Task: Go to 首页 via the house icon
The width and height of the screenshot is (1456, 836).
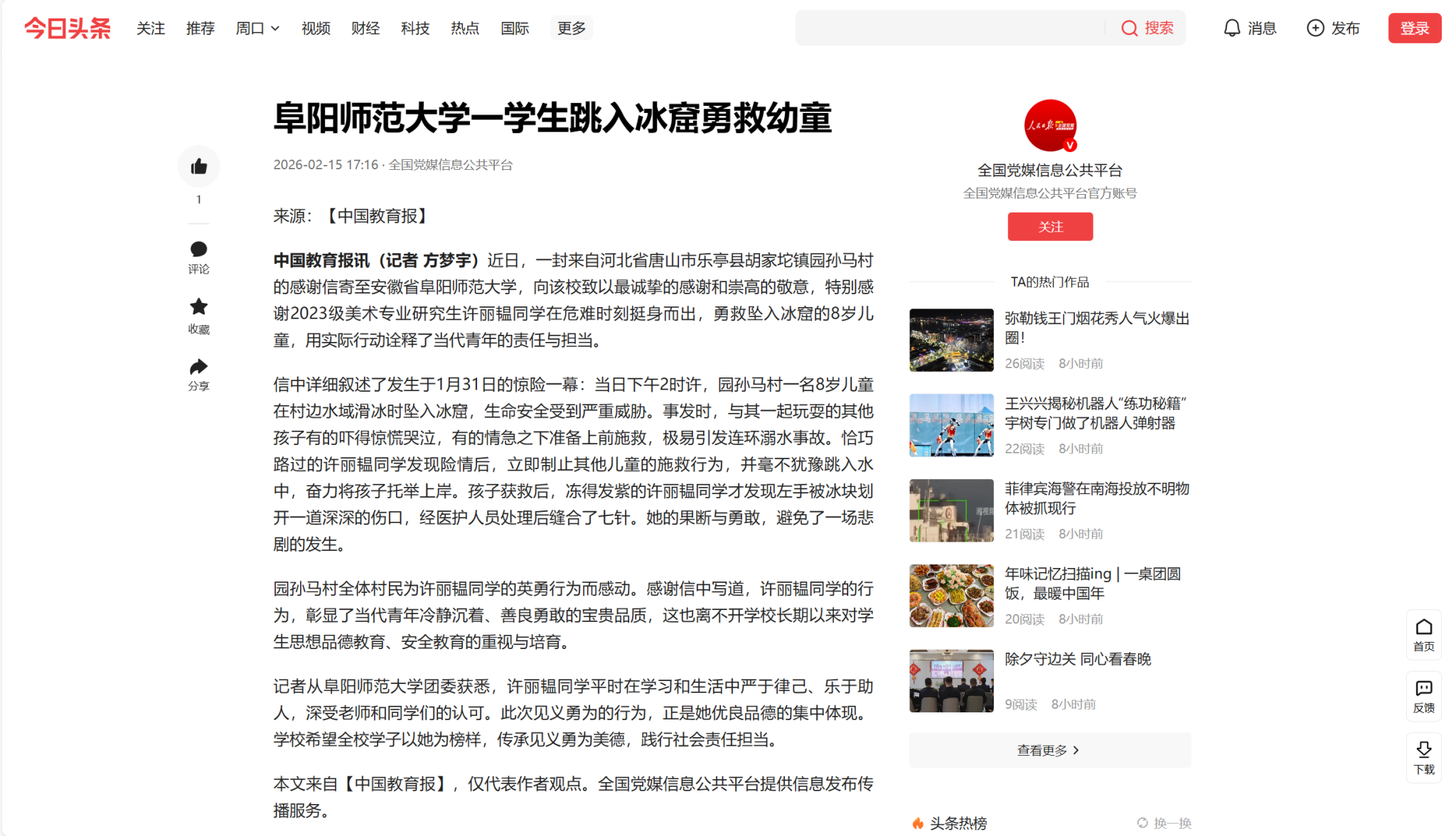Action: point(1423,627)
